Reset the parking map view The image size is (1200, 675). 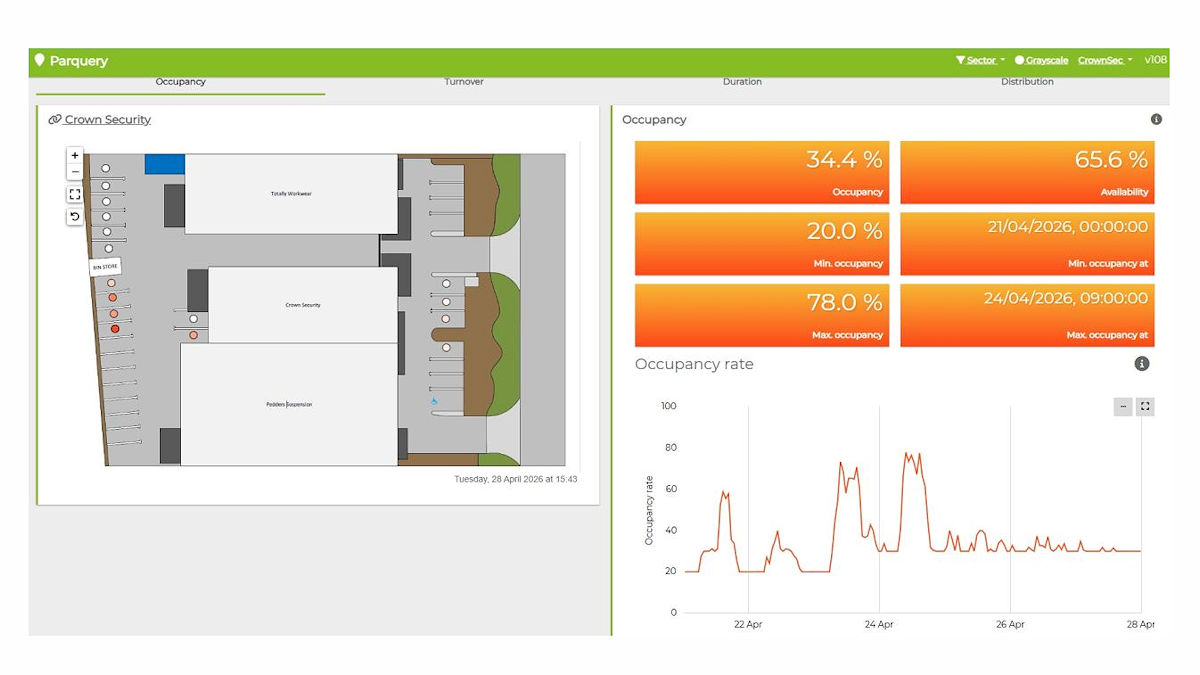coord(75,217)
